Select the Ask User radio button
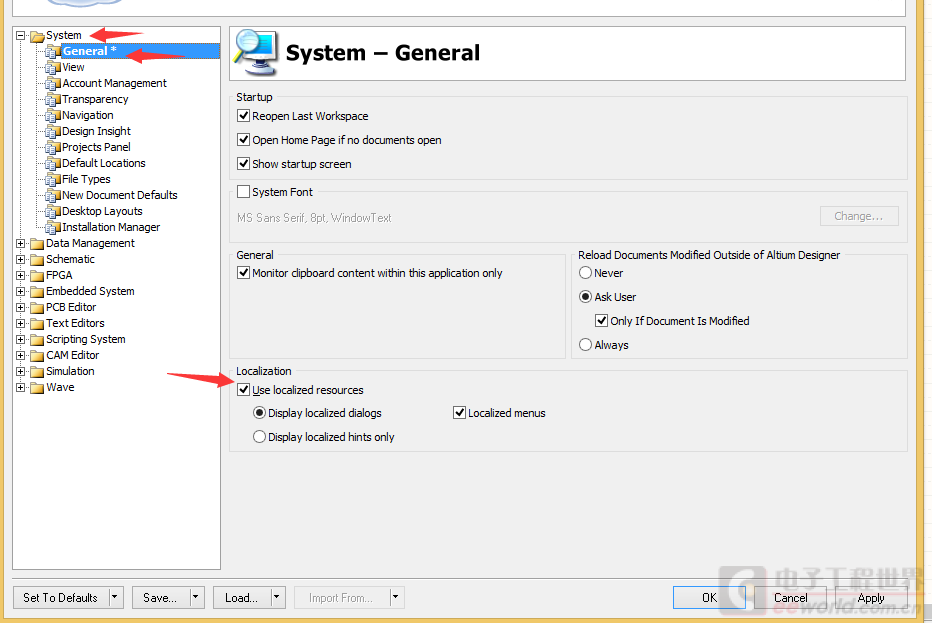This screenshot has height=623, width=932. coord(585,297)
